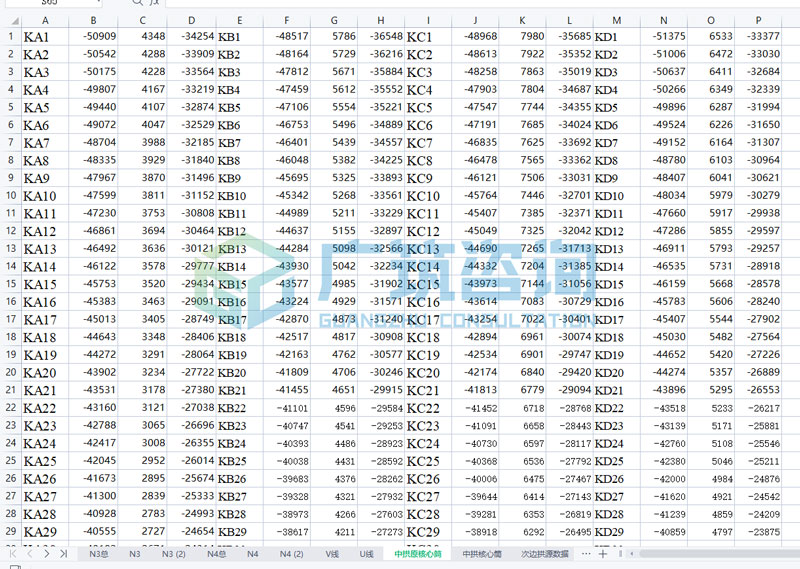800x569 pixels.
Task: Click cell with value -35685
Action: (569, 37)
